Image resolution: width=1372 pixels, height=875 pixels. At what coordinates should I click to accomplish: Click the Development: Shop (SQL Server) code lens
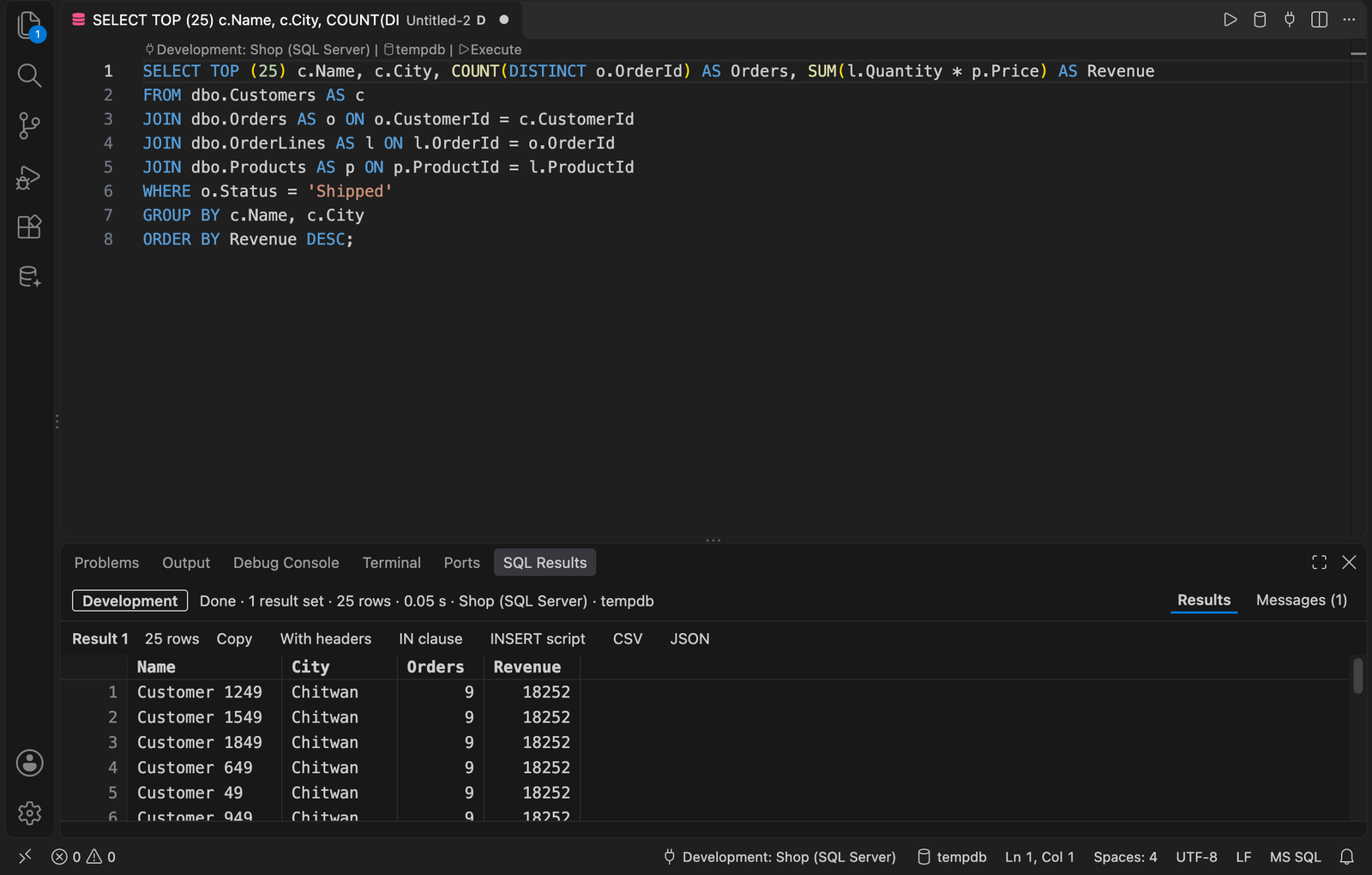pyautogui.click(x=257, y=50)
